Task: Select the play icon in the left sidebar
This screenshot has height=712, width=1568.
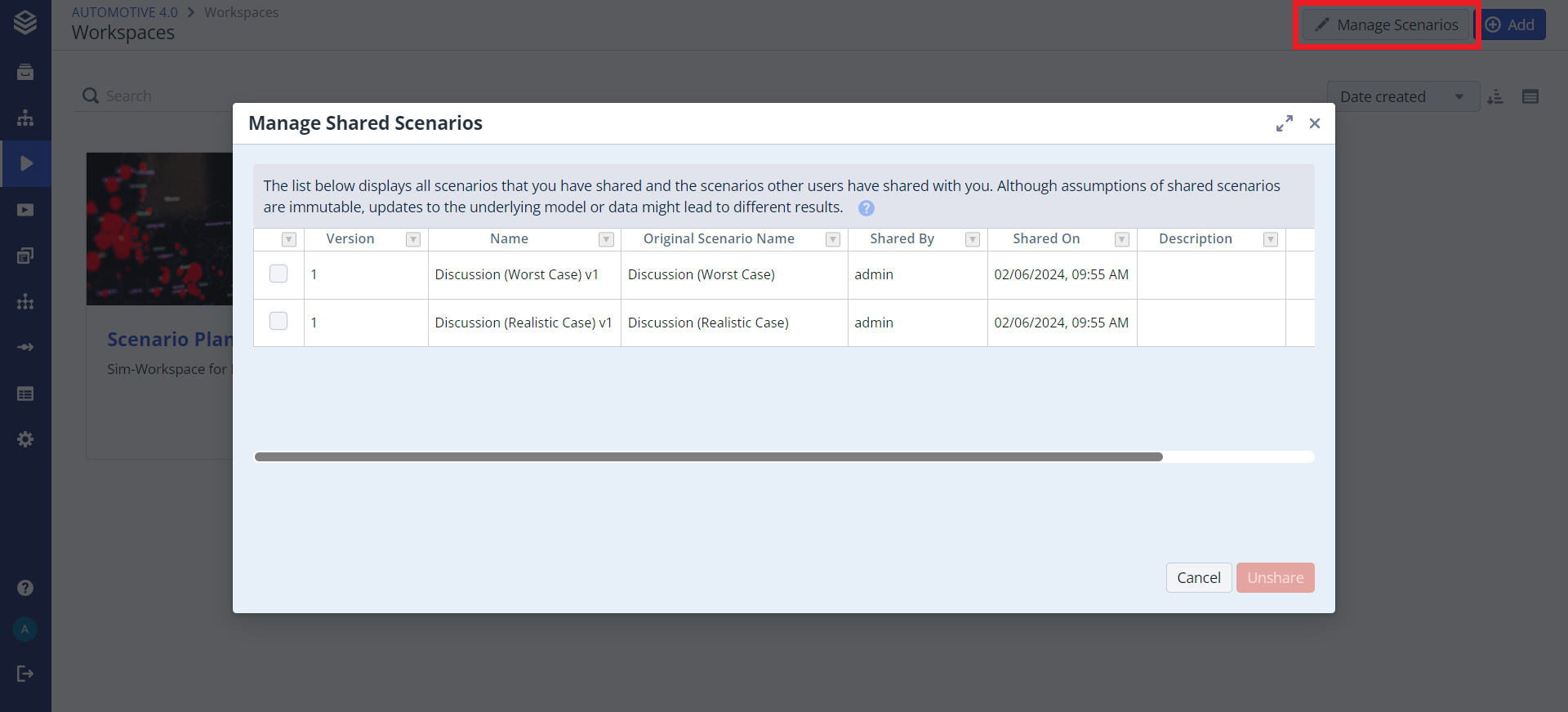Action: pos(26,163)
